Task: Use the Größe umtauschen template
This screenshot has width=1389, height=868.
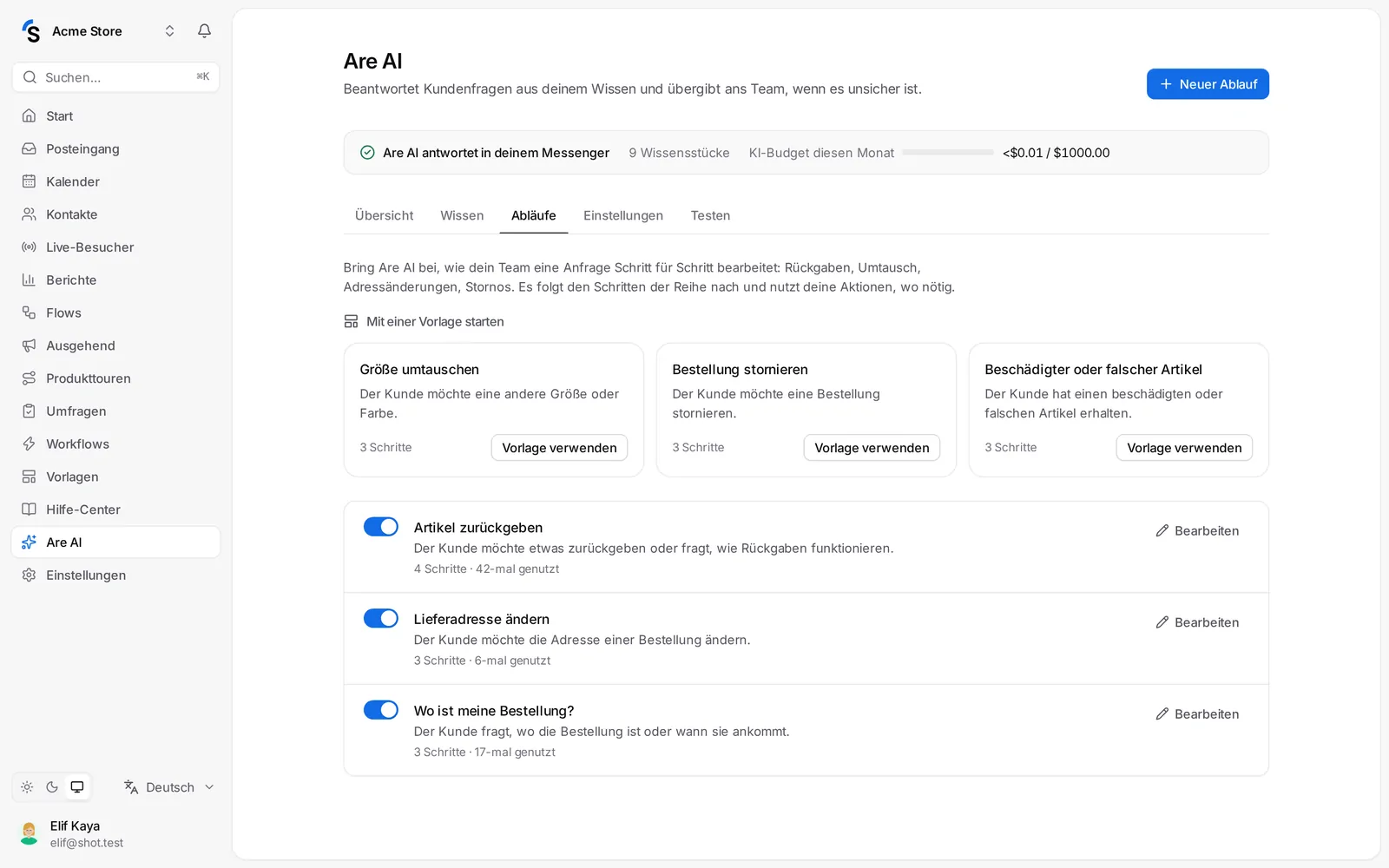Action: [559, 448]
